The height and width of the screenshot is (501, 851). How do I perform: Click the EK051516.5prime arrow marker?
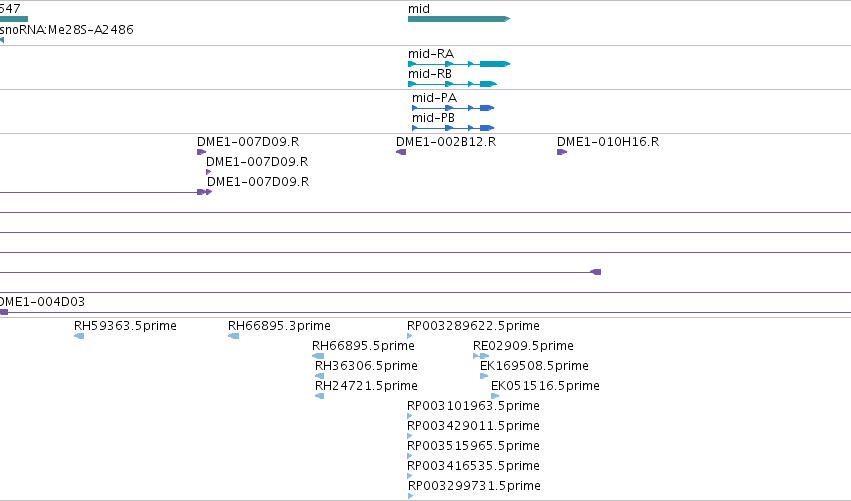click(495, 396)
